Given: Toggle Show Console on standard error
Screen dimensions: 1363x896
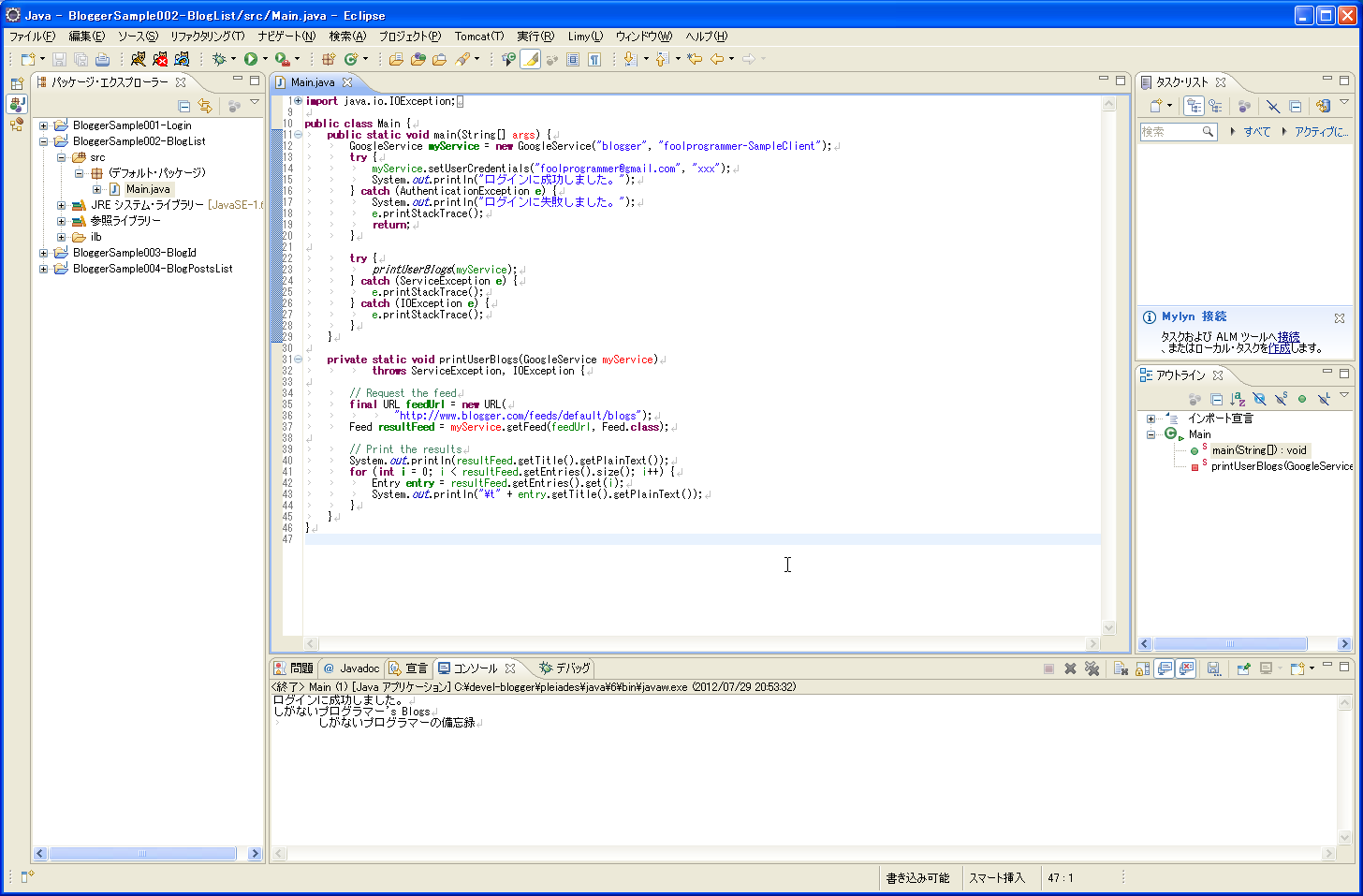Looking at the screenshot, I should [1186, 668].
